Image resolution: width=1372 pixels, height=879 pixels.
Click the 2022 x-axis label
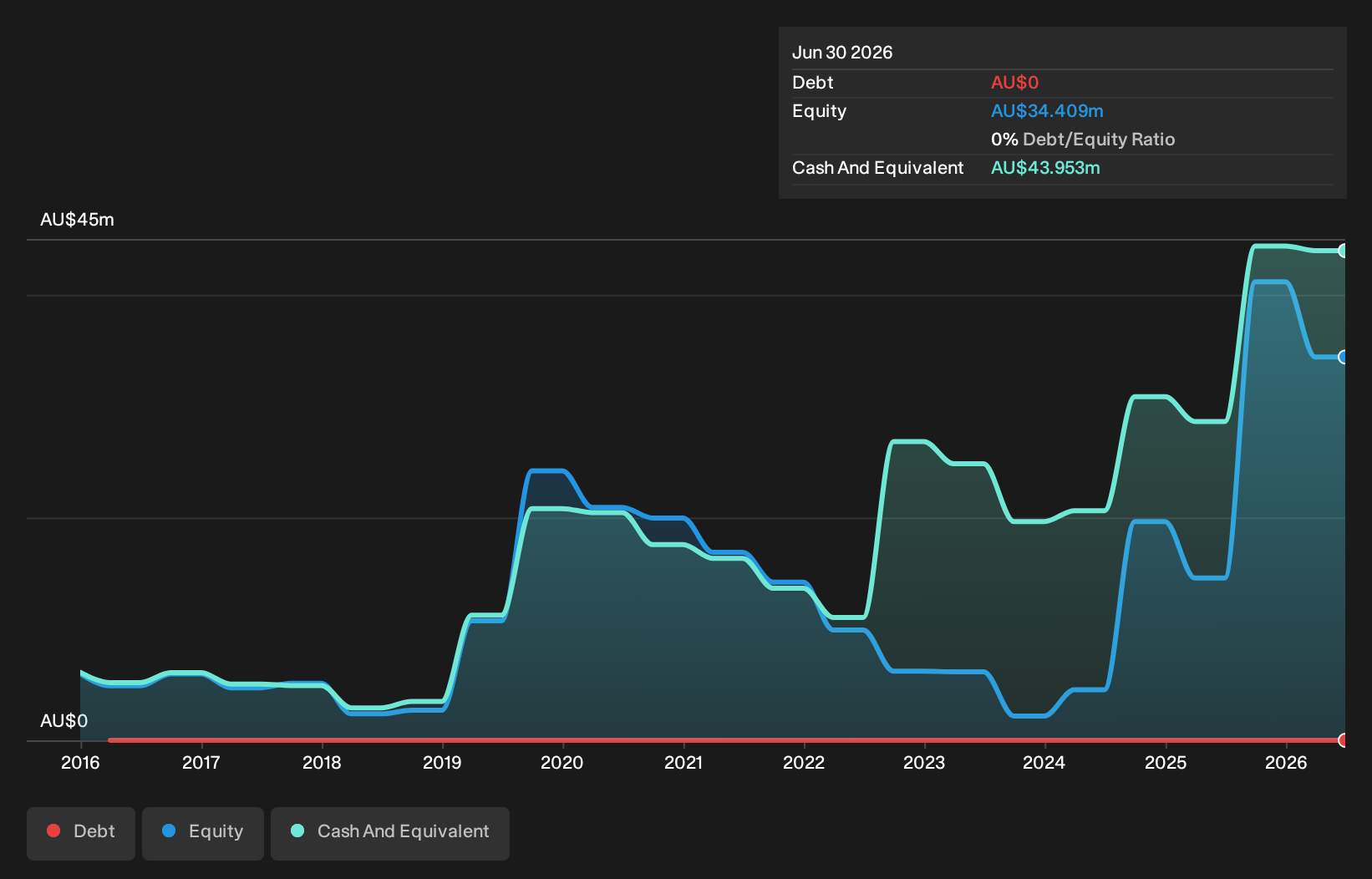coord(804,762)
